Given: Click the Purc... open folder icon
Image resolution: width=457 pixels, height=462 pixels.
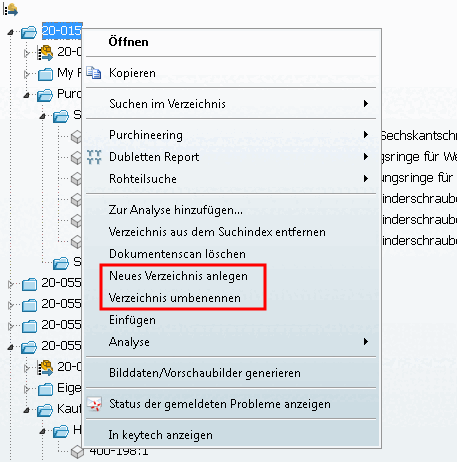Looking at the screenshot, I should [45, 95].
